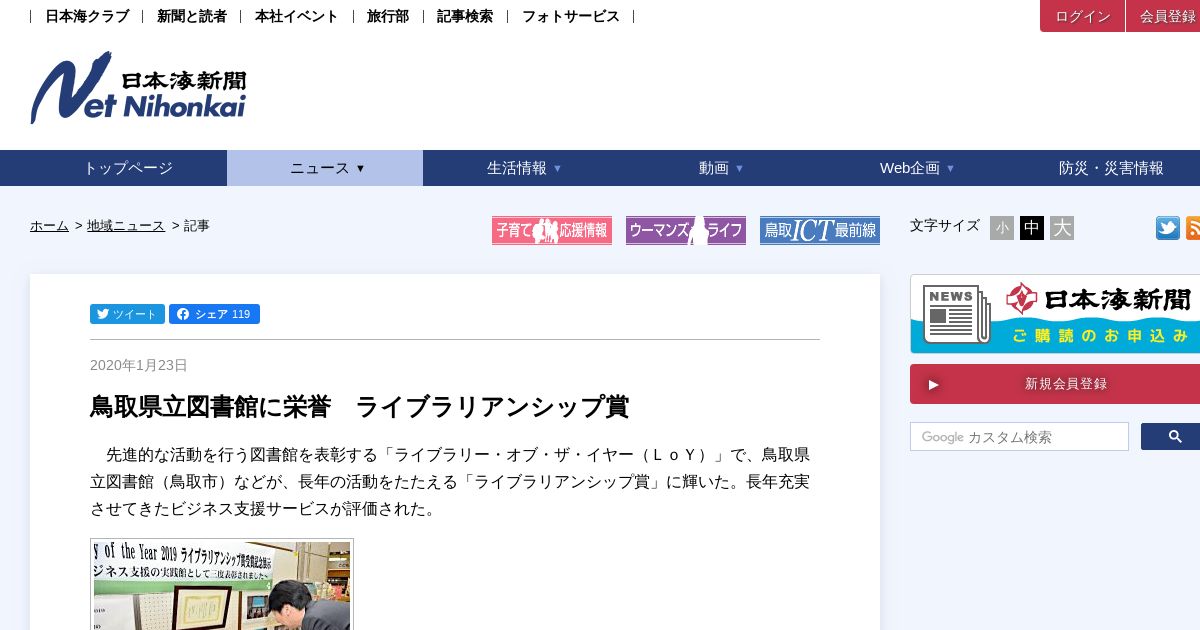Click the 新規会員登録 red button

1055,384
